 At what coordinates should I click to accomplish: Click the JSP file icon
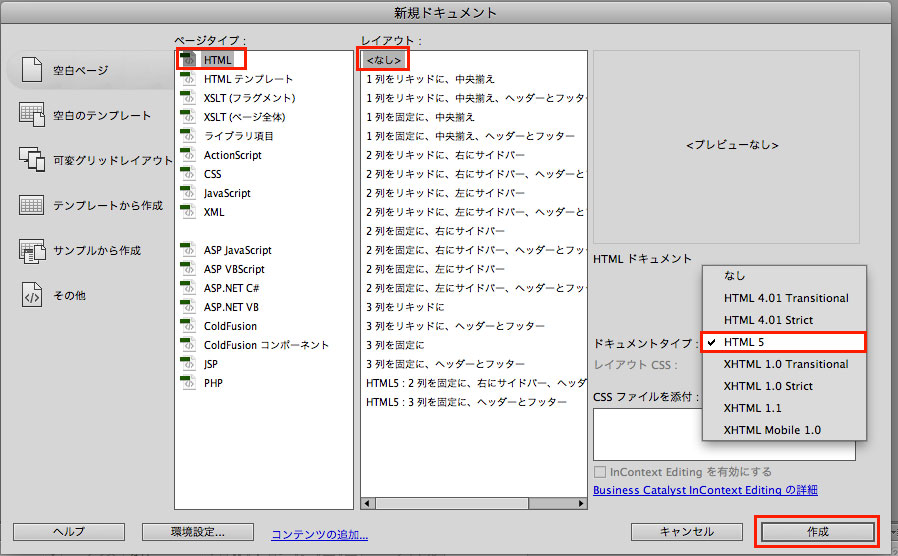(x=188, y=363)
